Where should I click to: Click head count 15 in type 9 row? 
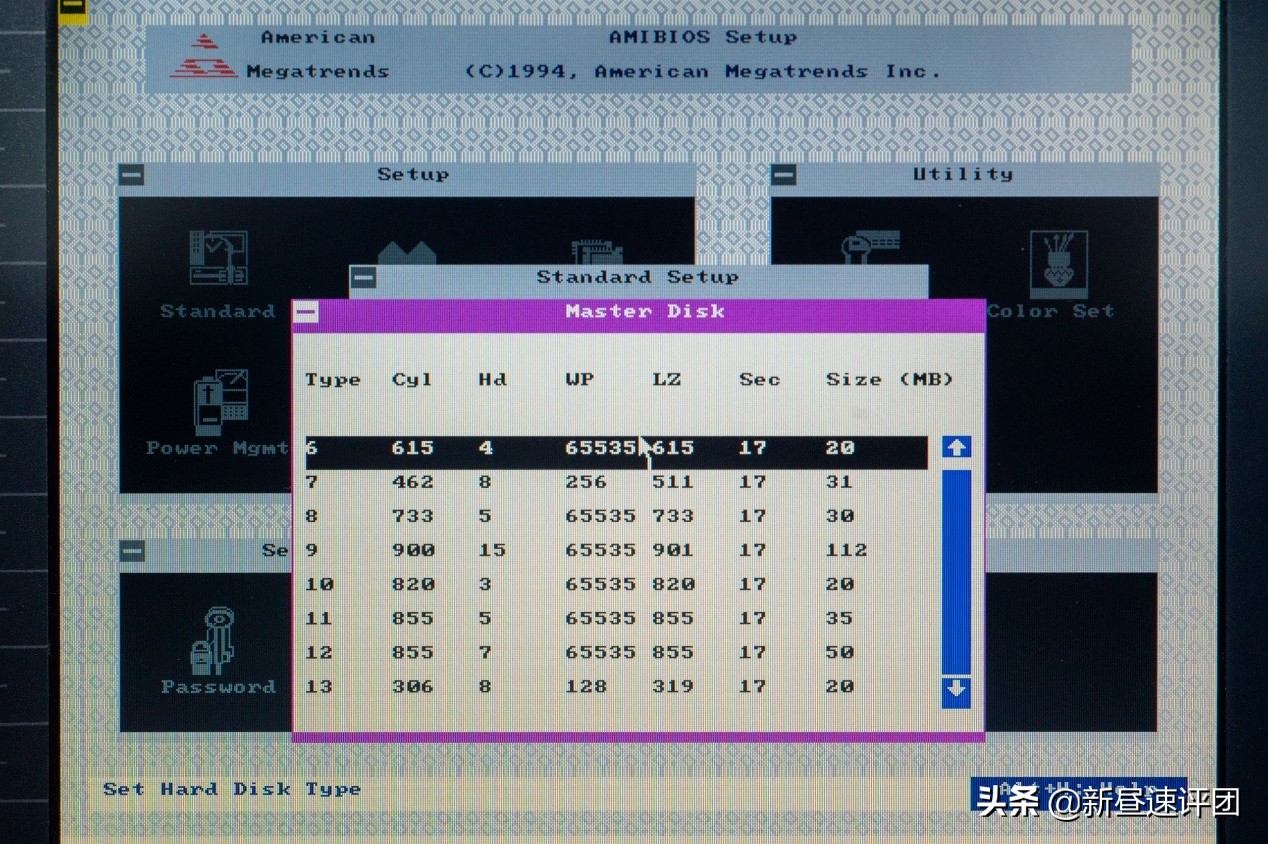coord(492,551)
